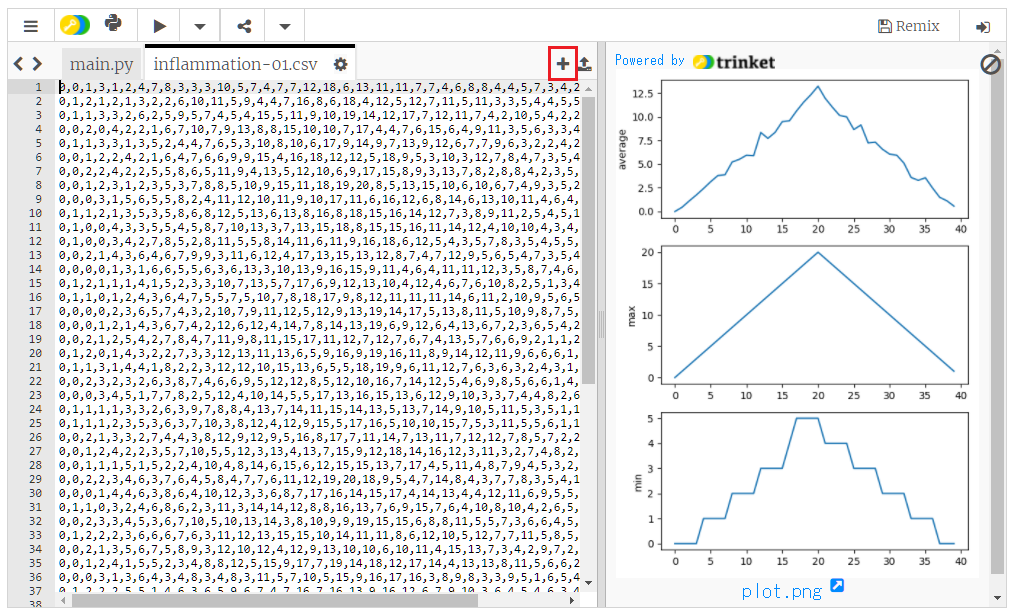Click the share icon
This screenshot has height=615, width=1015.
244,27
